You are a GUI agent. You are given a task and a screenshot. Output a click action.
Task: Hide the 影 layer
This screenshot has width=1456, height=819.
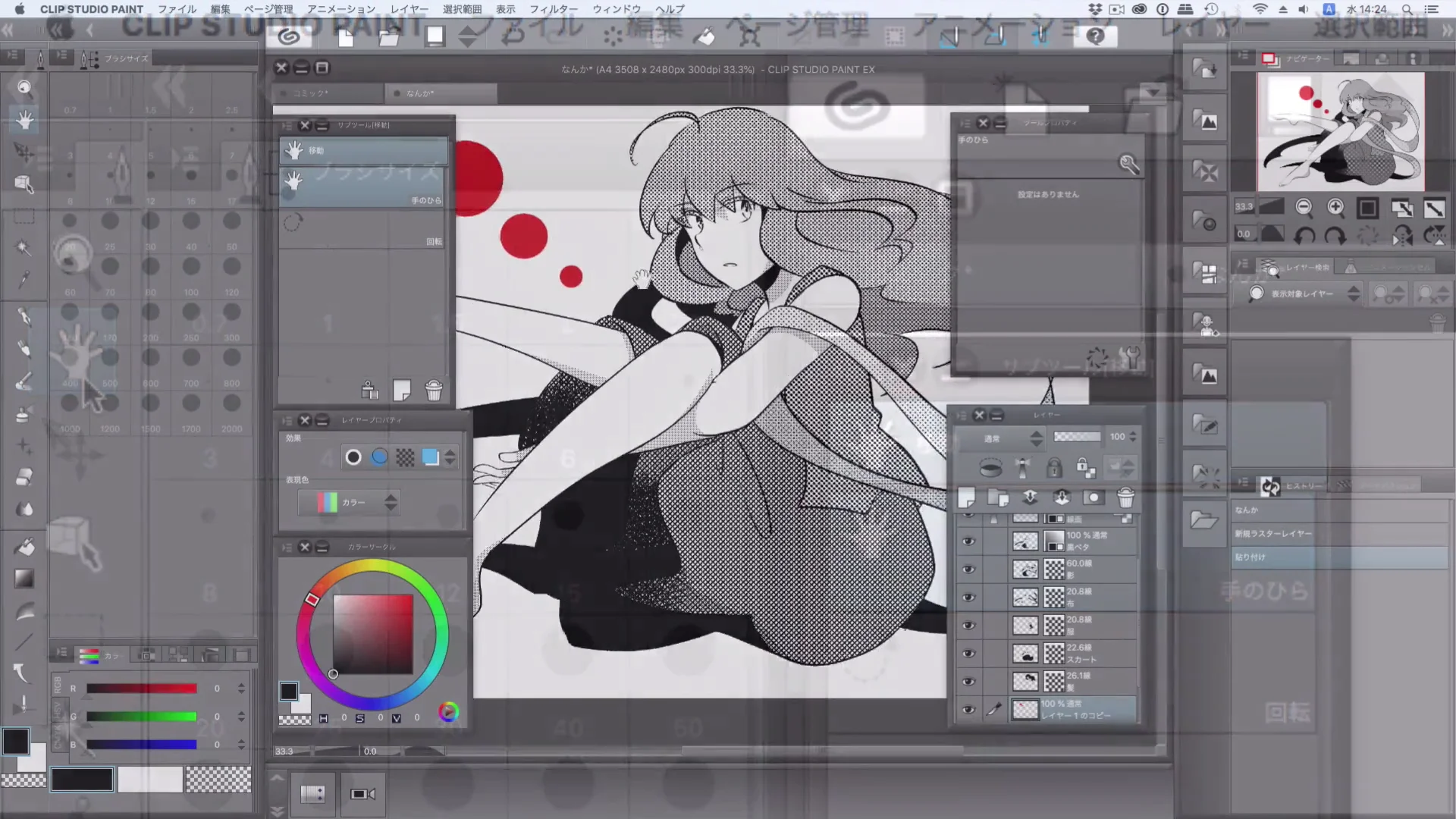(x=968, y=570)
